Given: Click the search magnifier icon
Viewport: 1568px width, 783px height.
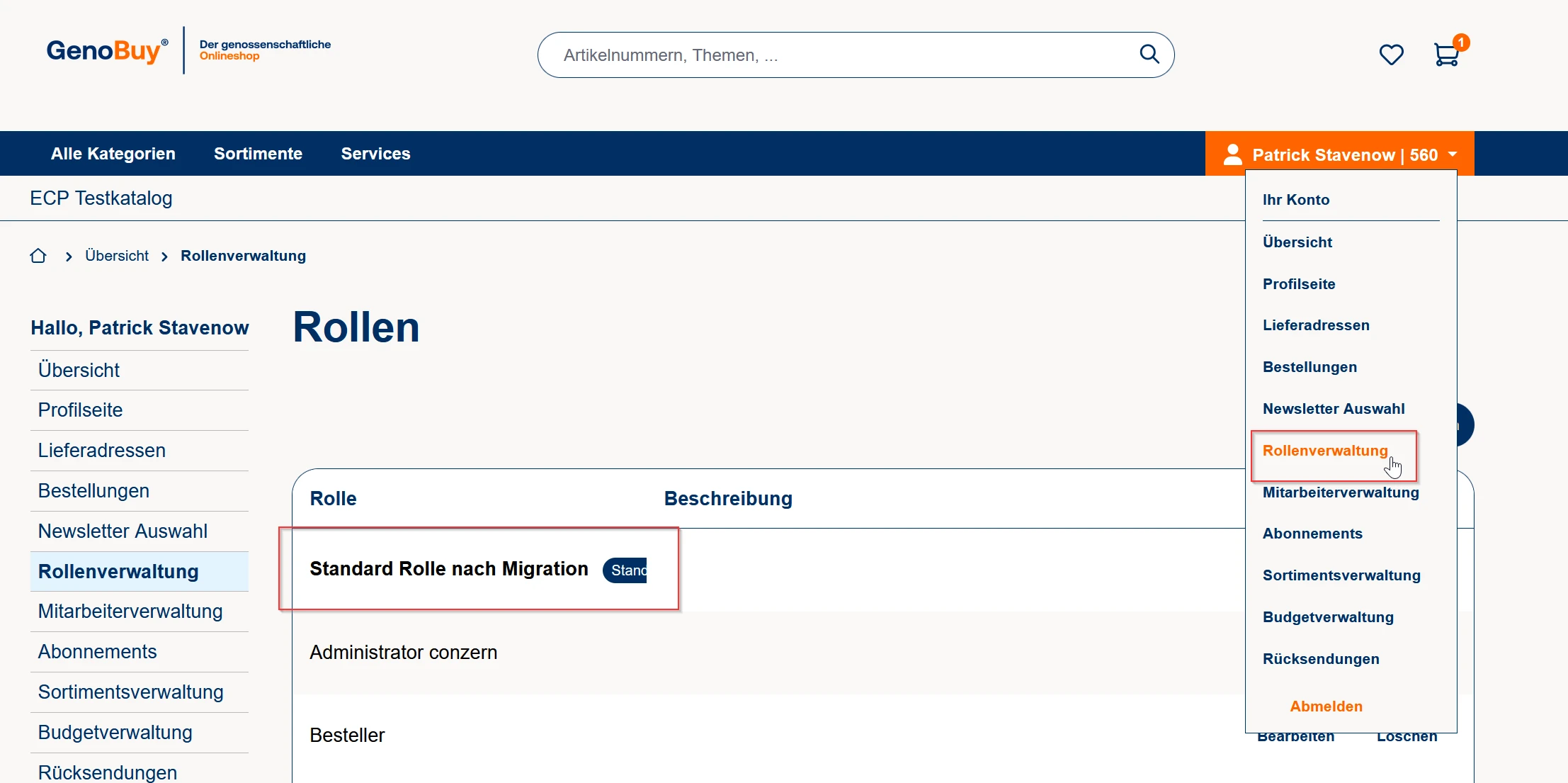Looking at the screenshot, I should pyautogui.click(x=1149, y=55).
